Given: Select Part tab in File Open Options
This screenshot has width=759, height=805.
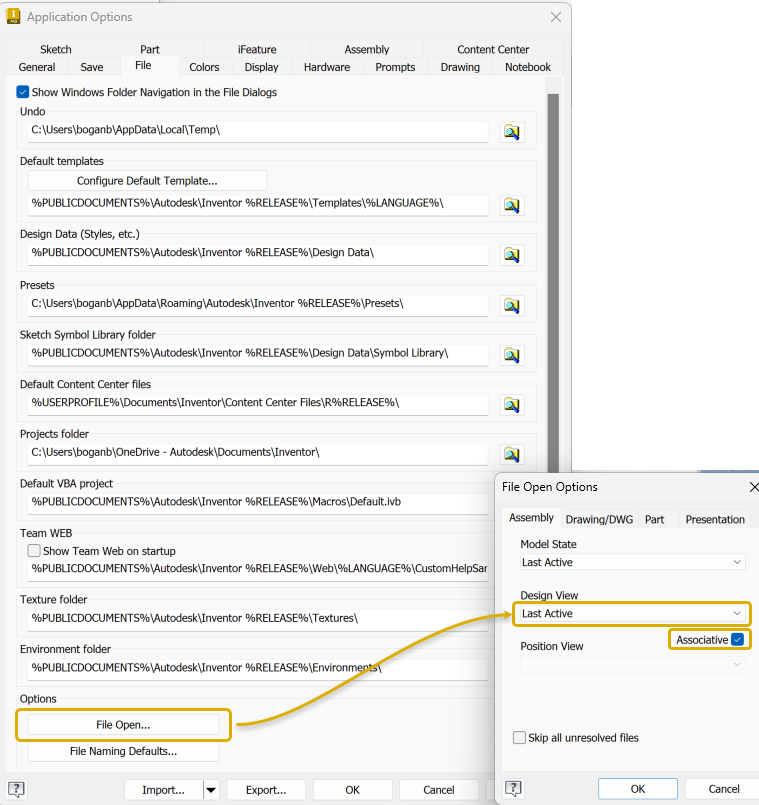Looking at the screenshot, I should coord(655,520).
